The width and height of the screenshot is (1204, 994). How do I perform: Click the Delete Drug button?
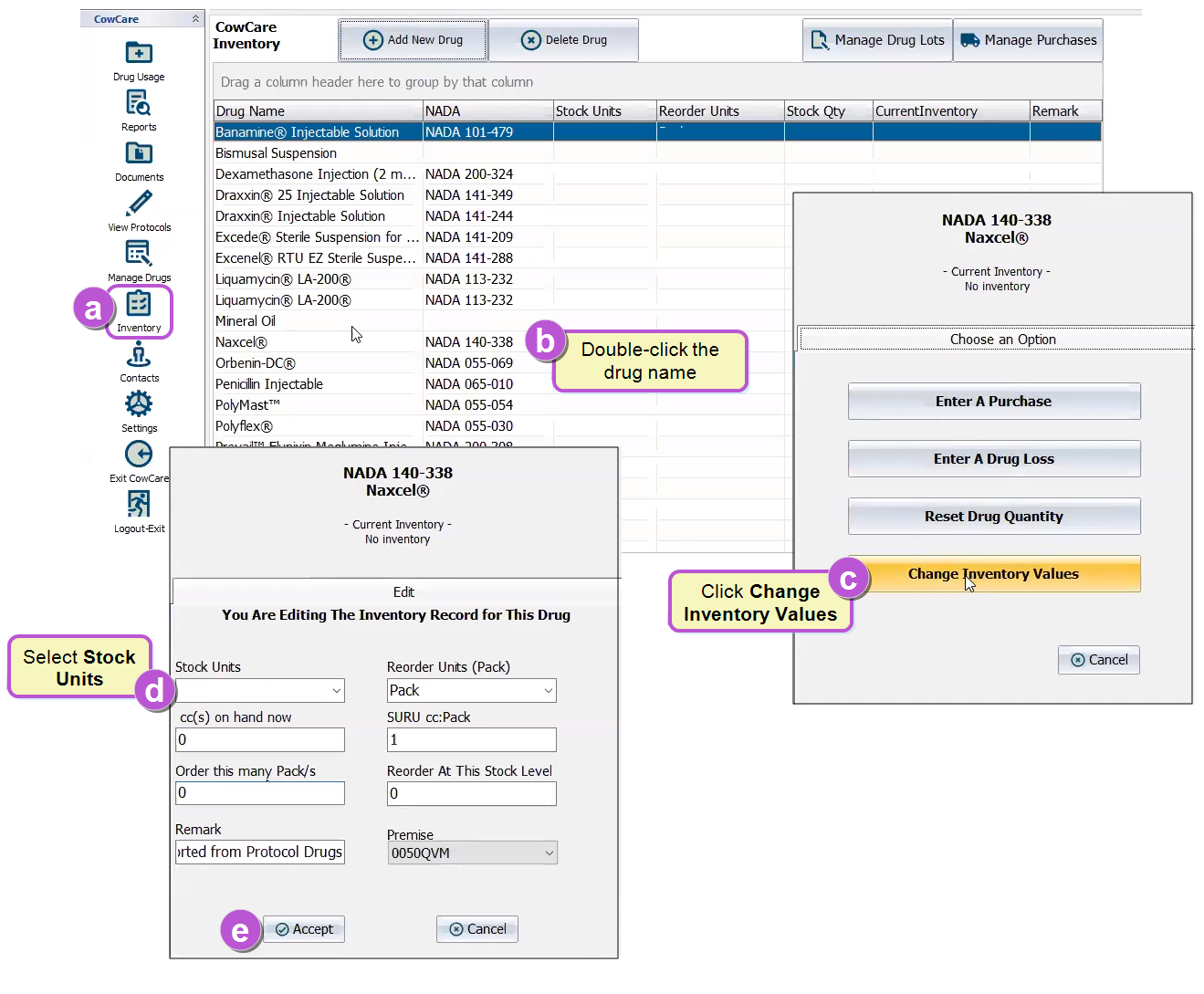563,40
